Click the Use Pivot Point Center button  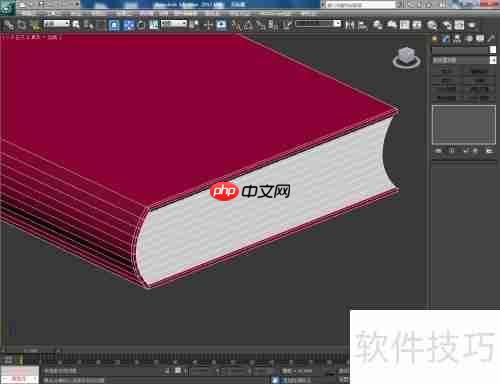[194, 25]
